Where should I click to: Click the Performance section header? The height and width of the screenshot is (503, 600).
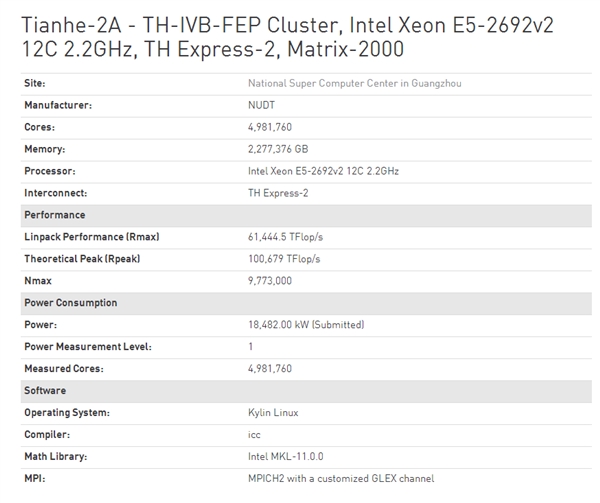(55, 215)
